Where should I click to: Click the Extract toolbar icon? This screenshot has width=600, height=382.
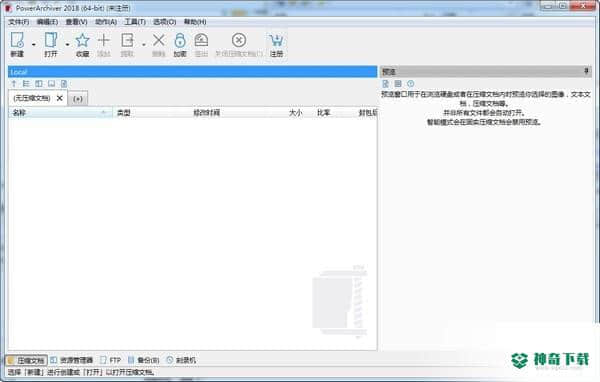tap(127, 40)
